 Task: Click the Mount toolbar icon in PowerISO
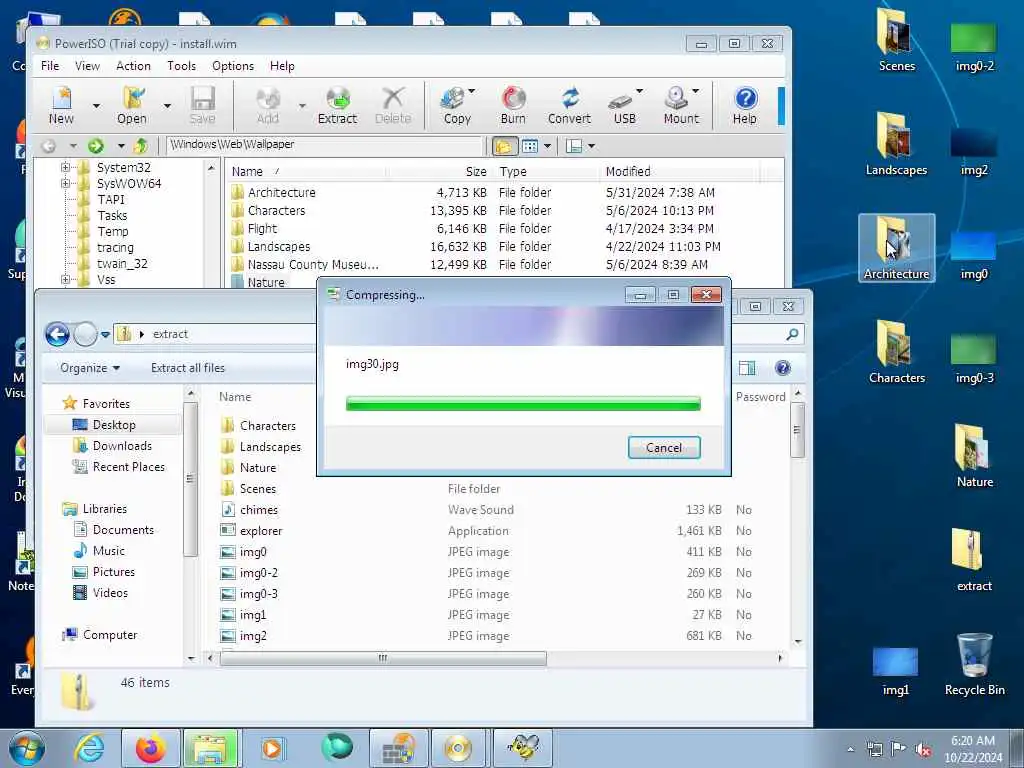coord(681,104)
